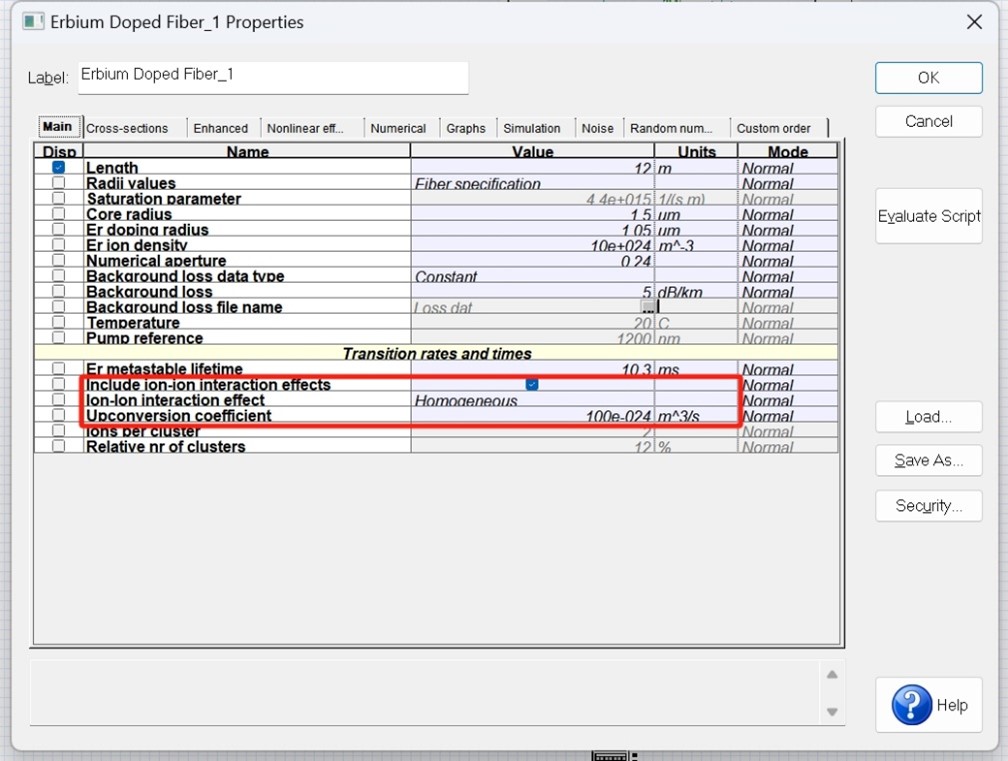The height and width of the screenshot is (761, 1008).
Task: Open Background loss data type Constant dropdown
Action: (x=532, y=276)
